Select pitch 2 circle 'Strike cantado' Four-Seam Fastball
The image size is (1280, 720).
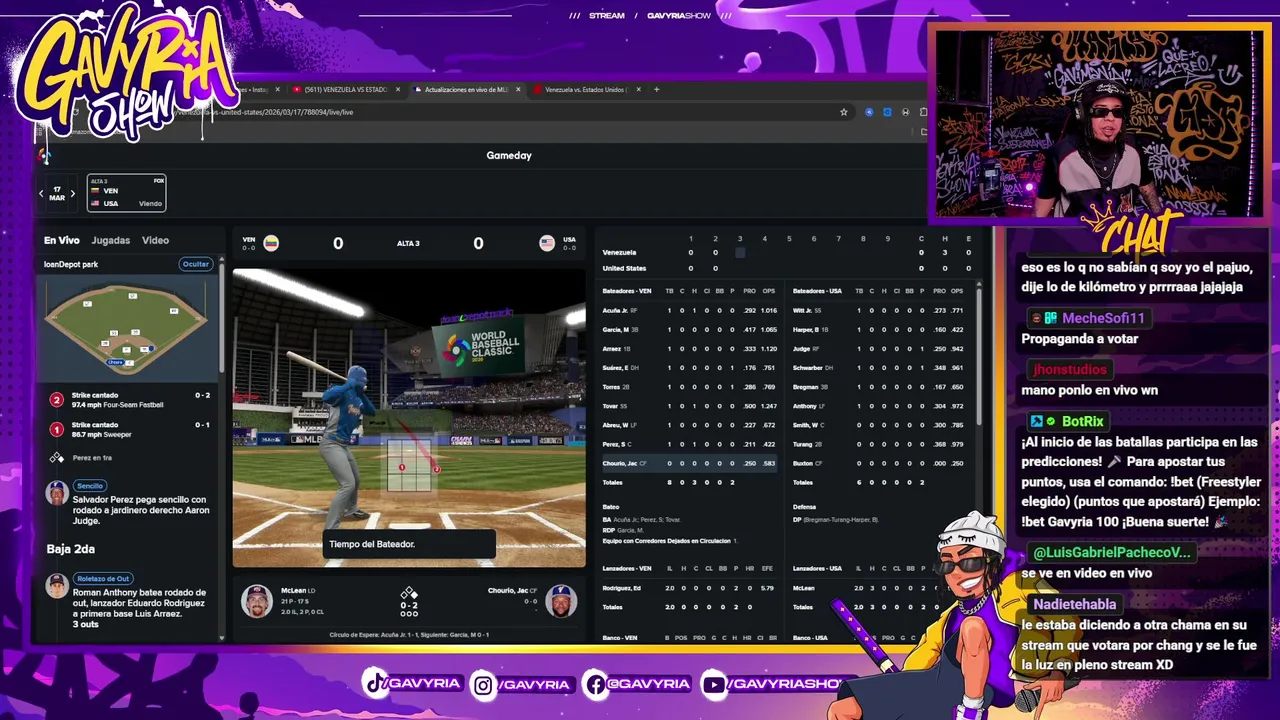click(57, 400)
